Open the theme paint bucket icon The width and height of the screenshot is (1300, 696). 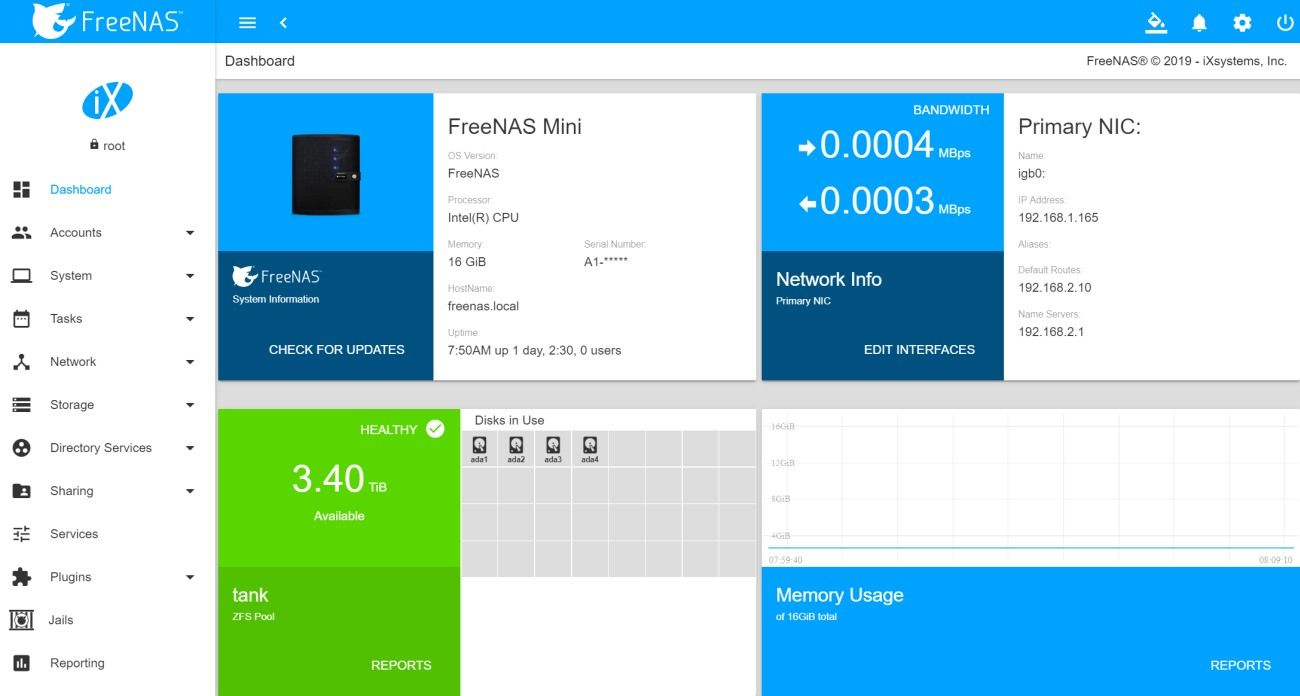click(x=1156, y=22)
